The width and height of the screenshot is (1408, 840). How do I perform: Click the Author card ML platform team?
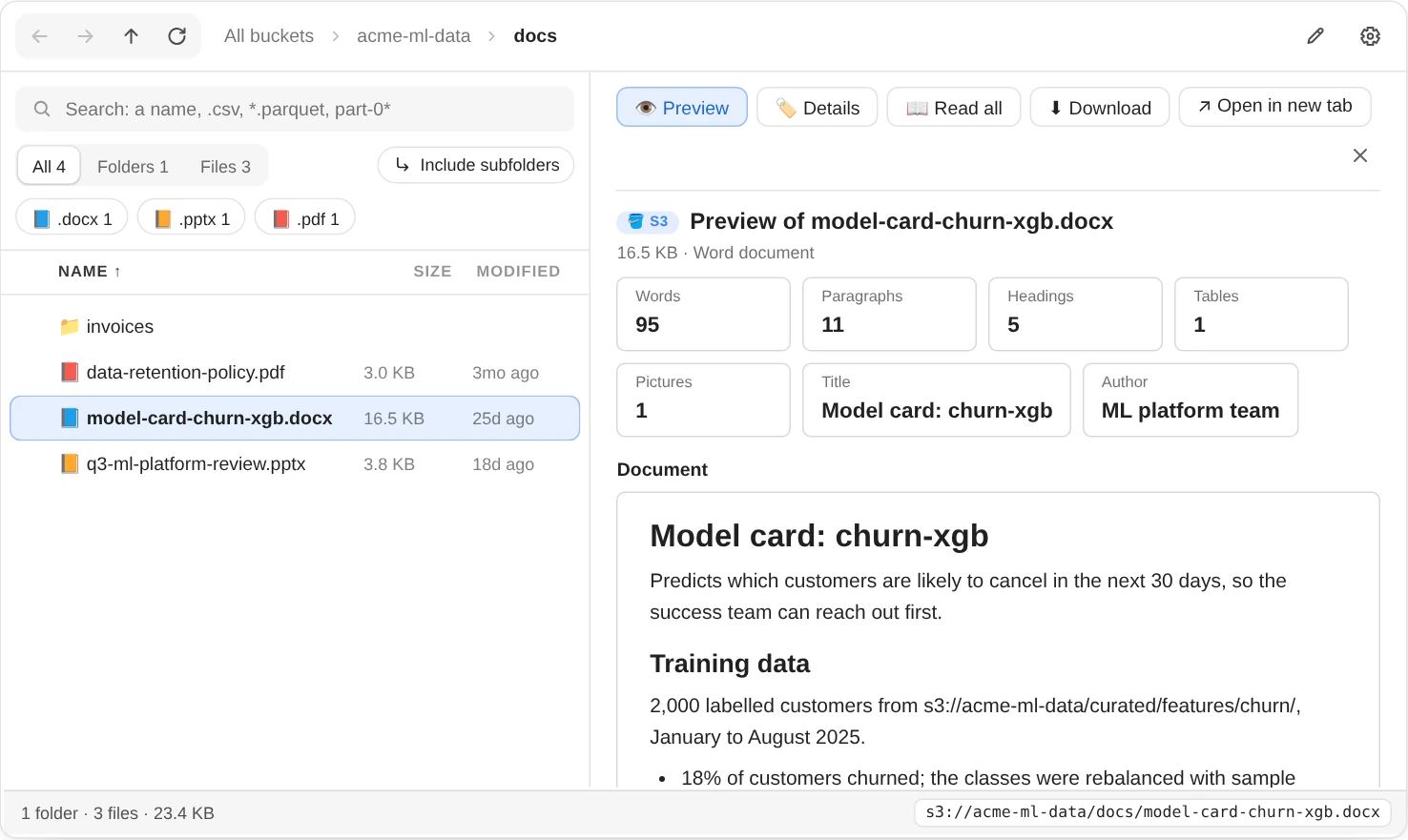point(1191,400)
